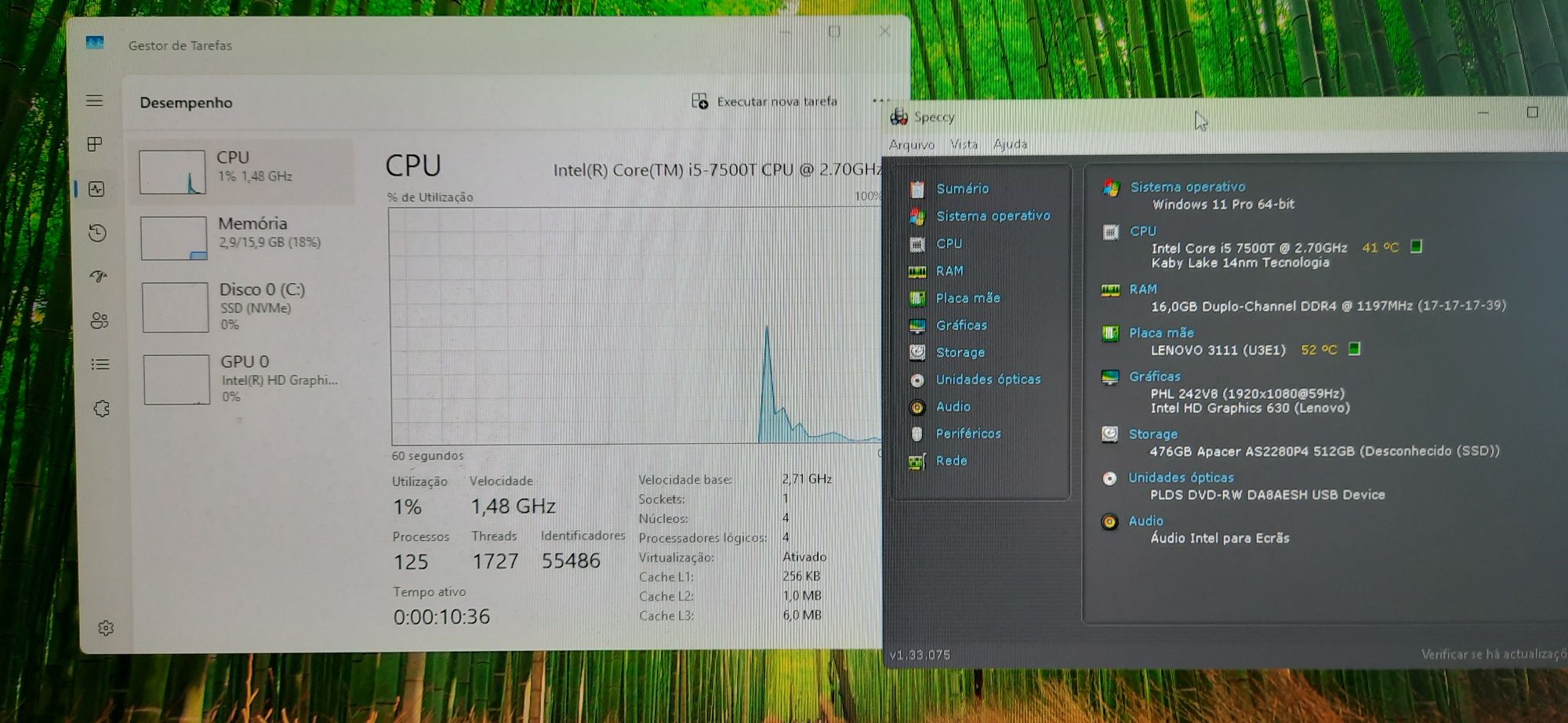Select Storage in Speccy sidebar
The height and width of the screenshot is (723, 1568).
(960, 352)
